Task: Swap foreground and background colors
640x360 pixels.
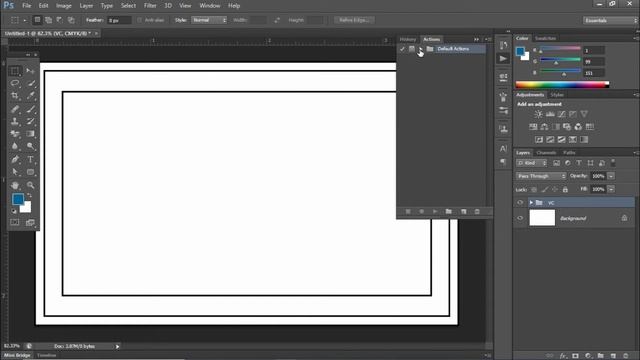Action: pos(29,196)
